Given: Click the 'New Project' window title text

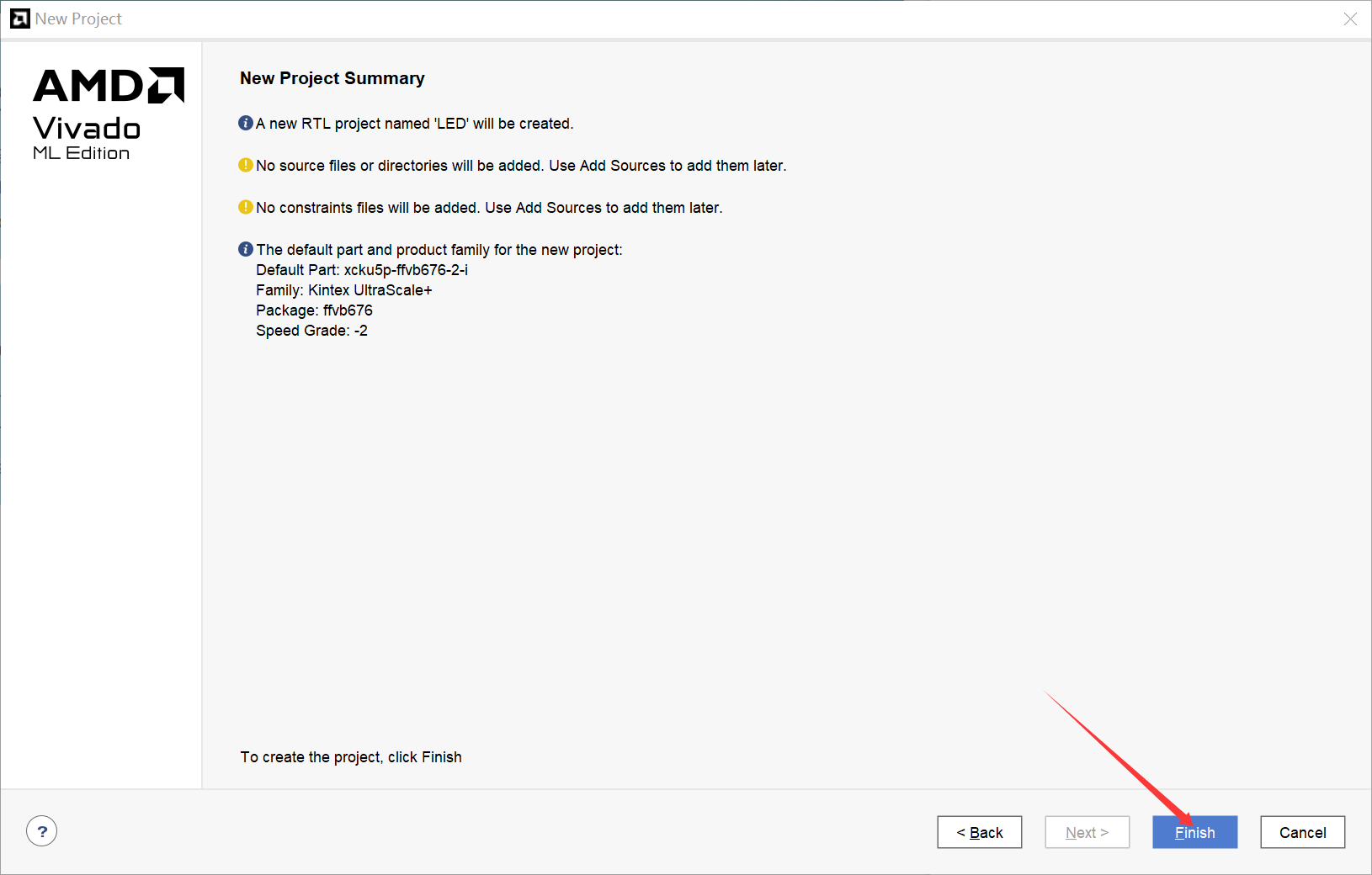Looking at the screenshot, I should pyautogui.click(x=78, y=19).
